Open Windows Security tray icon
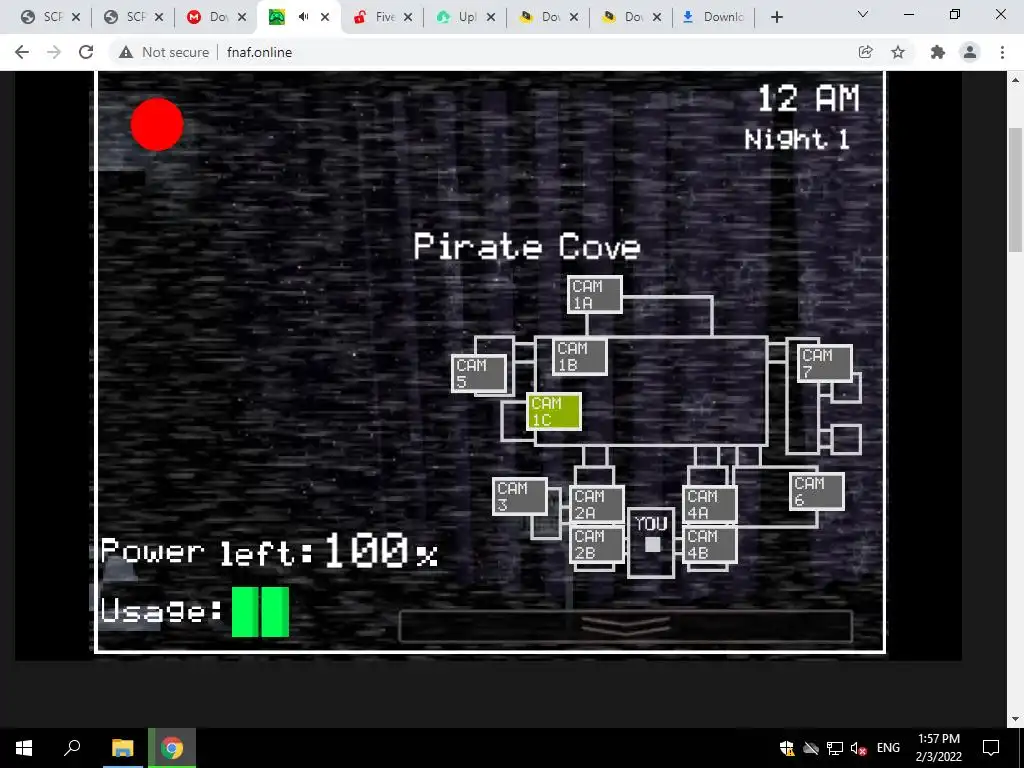The image size is (1024, 768). coord(787,748)
